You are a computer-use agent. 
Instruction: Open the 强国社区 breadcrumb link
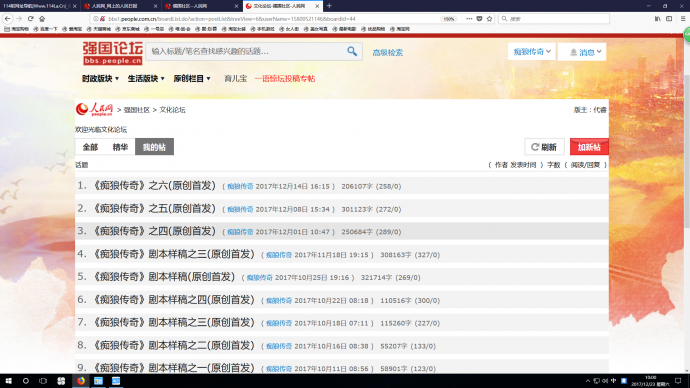[x=137, y=110]
